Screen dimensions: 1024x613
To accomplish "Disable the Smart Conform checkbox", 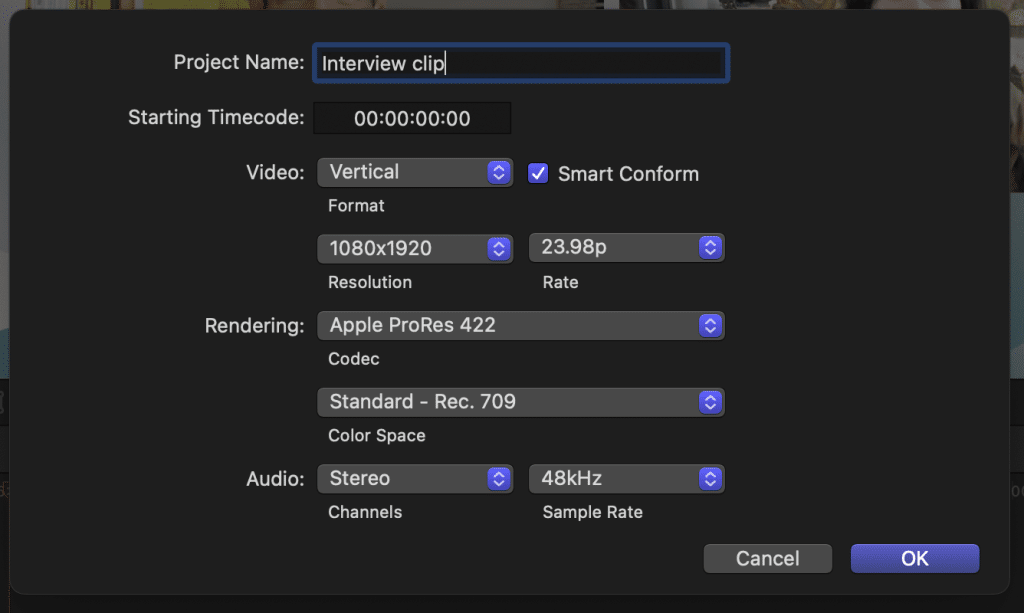I will pyautogui.click(x=538, y=173).
